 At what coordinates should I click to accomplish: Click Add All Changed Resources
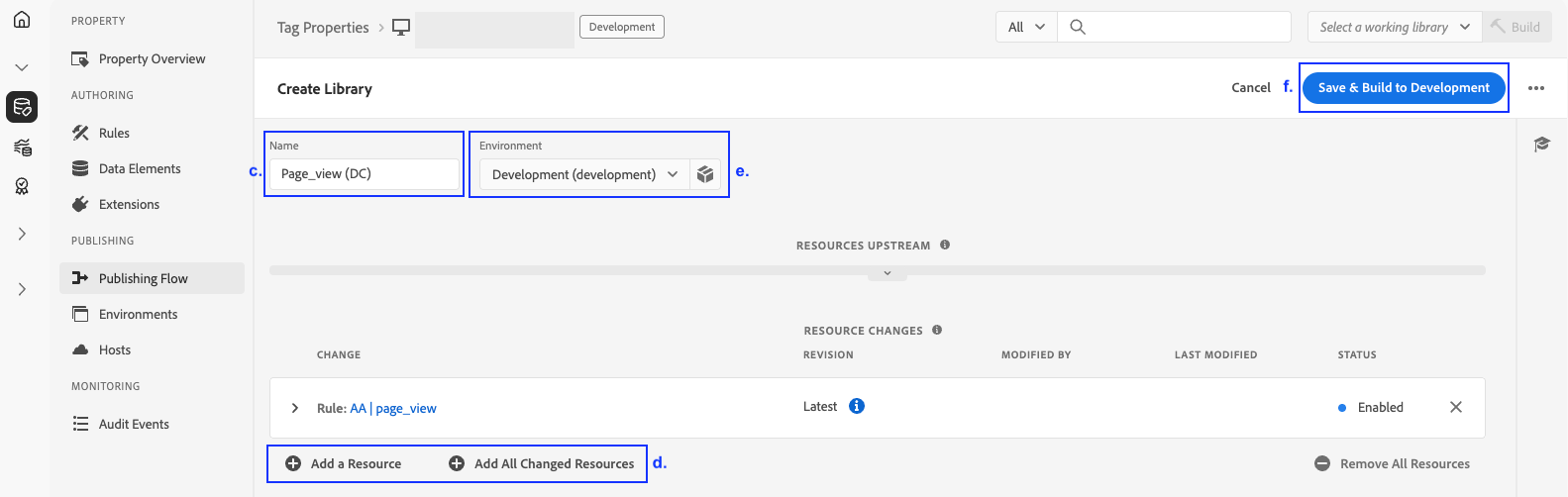pyautogui.click(x=542, y=463)
